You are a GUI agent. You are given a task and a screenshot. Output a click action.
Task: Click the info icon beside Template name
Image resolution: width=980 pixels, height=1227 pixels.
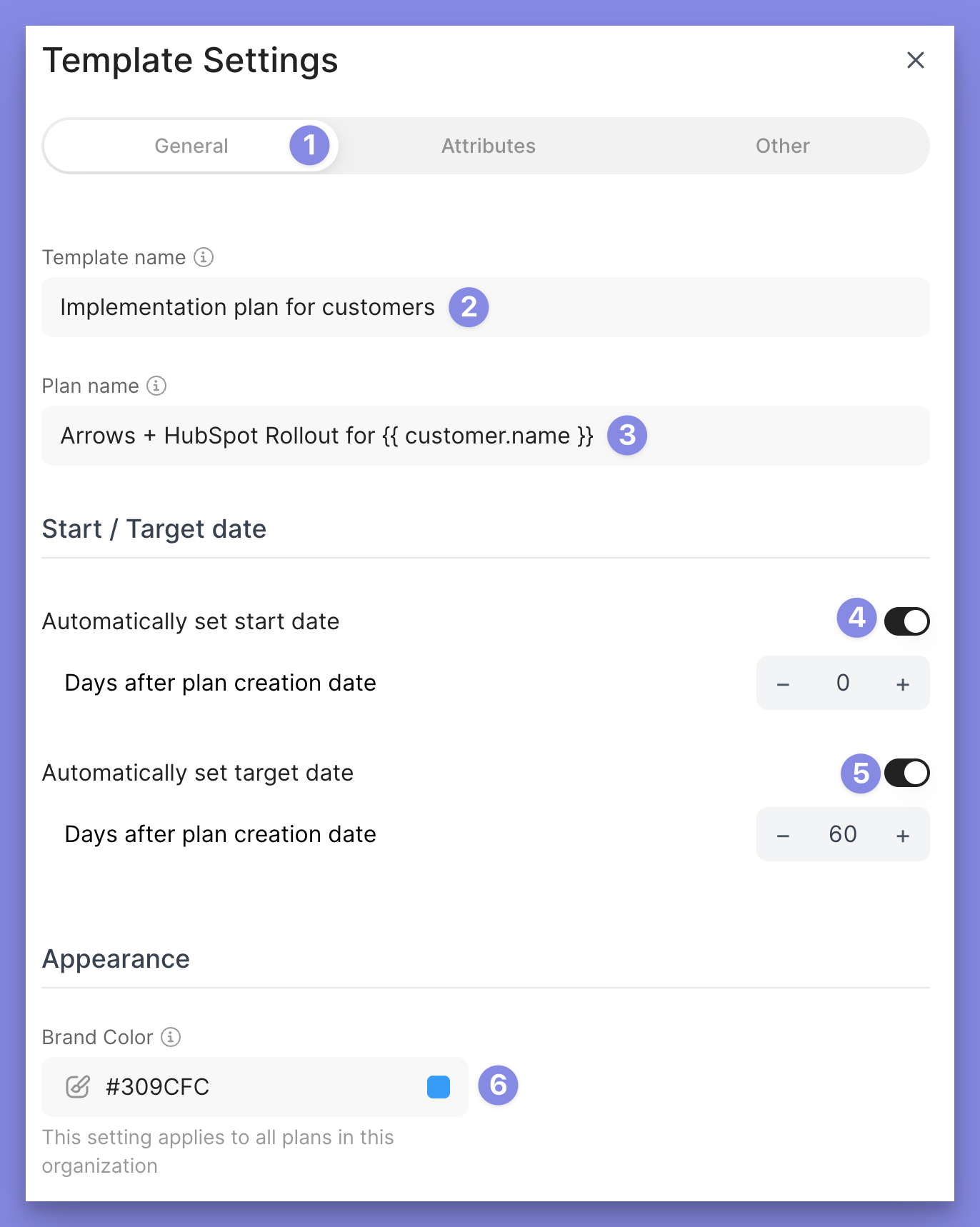tap(204, 257)
